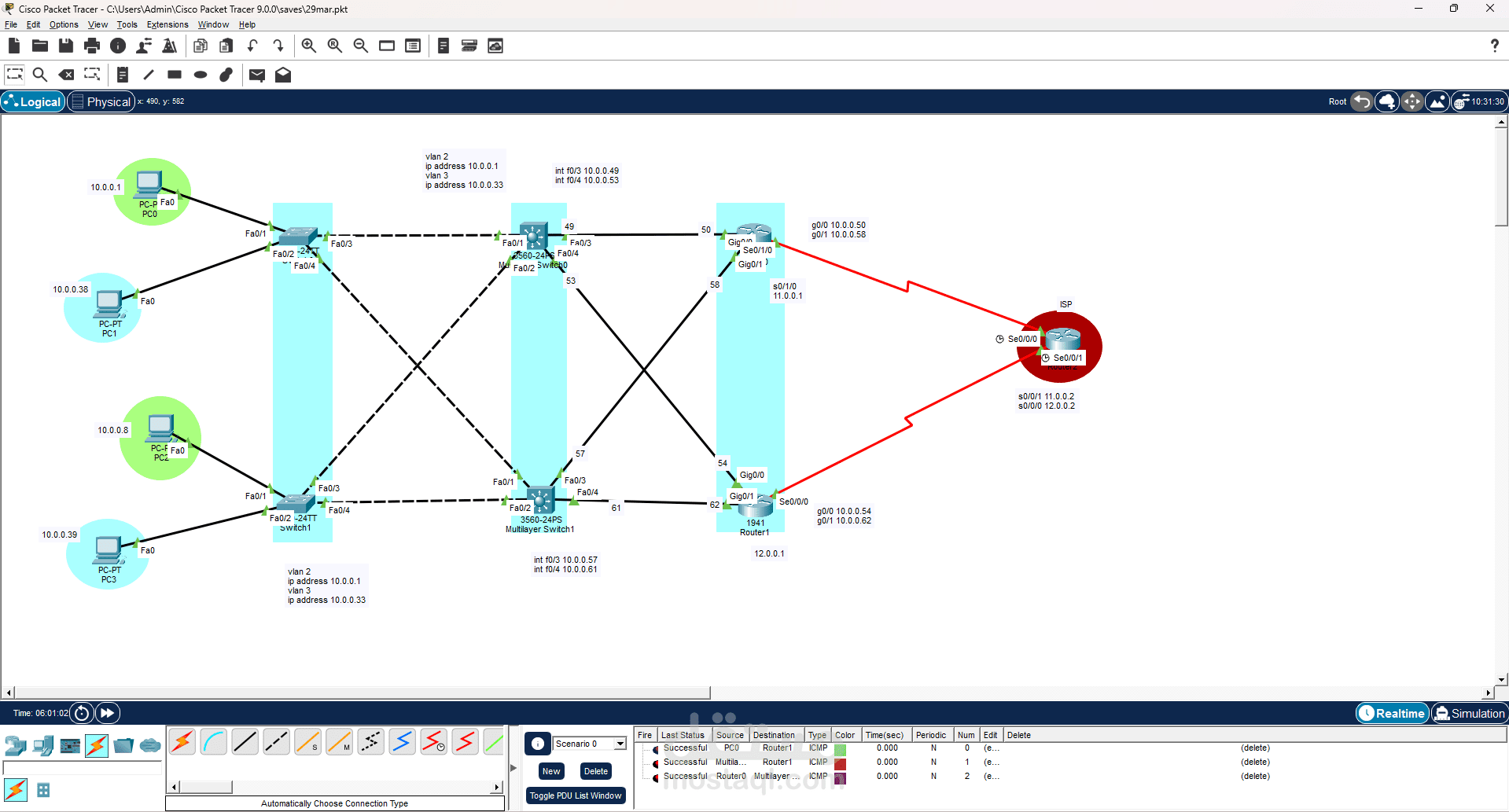Launch the Activity Wizard icon
Screen dimensions: 1509x812
coord(169,46)
